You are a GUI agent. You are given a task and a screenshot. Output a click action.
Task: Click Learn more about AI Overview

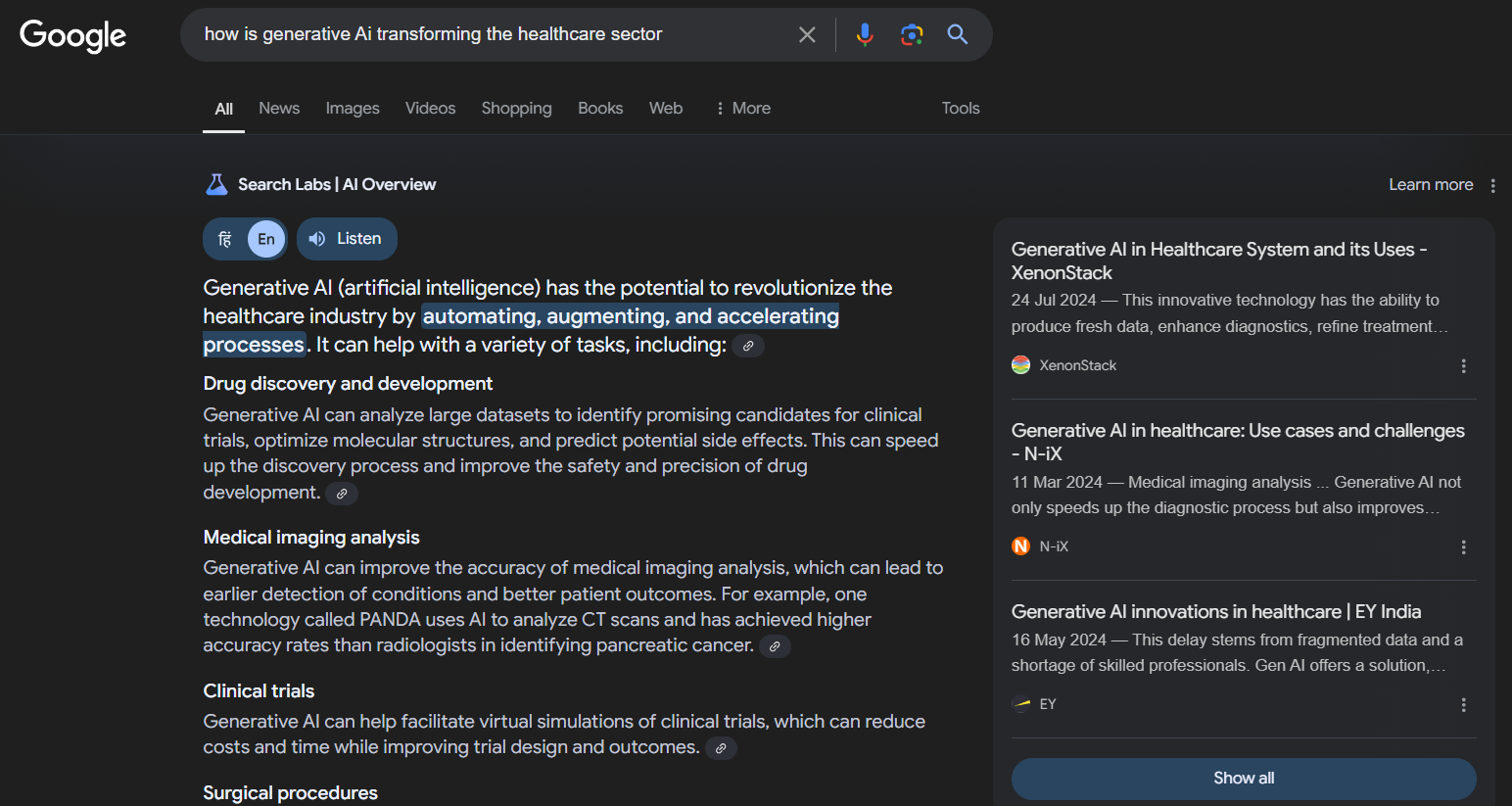(1431, 185)
